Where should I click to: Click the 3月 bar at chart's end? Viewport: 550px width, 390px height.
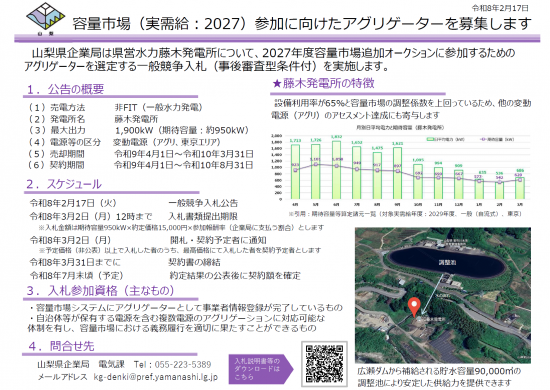coord(520,188)
